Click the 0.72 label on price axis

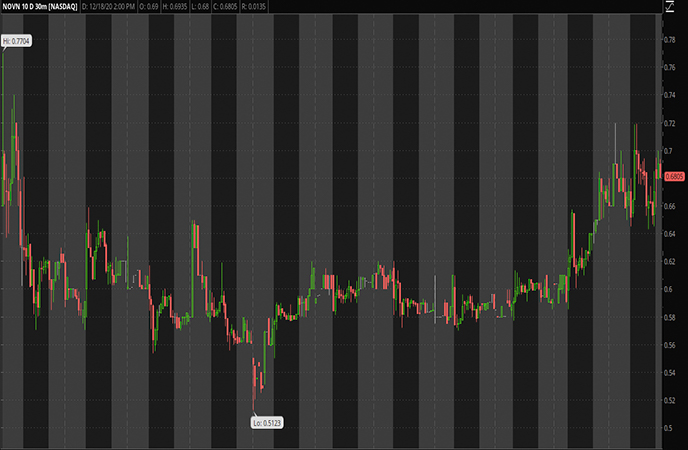[670, 122]
